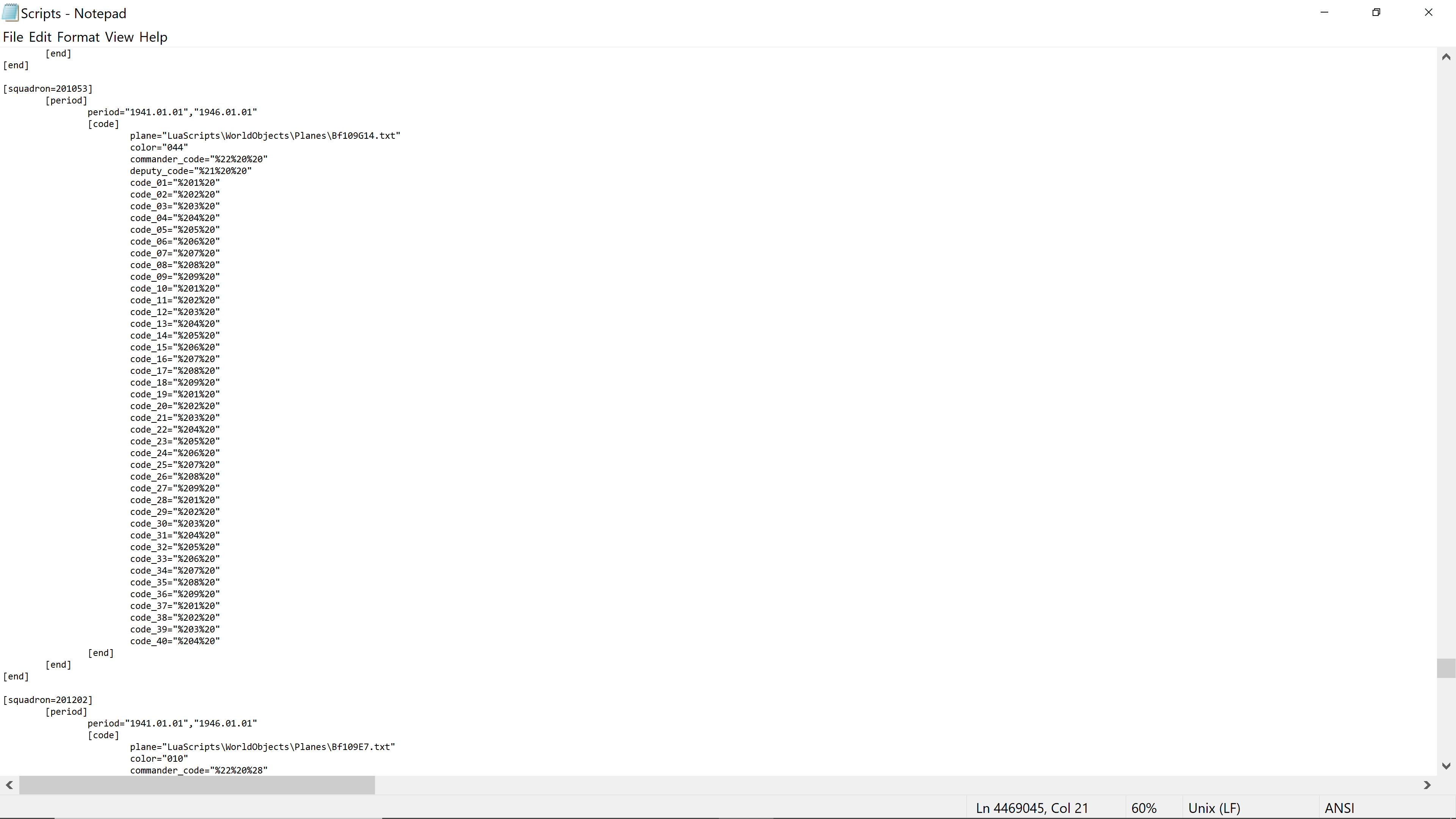Click the code_20 line

point(175,406)
